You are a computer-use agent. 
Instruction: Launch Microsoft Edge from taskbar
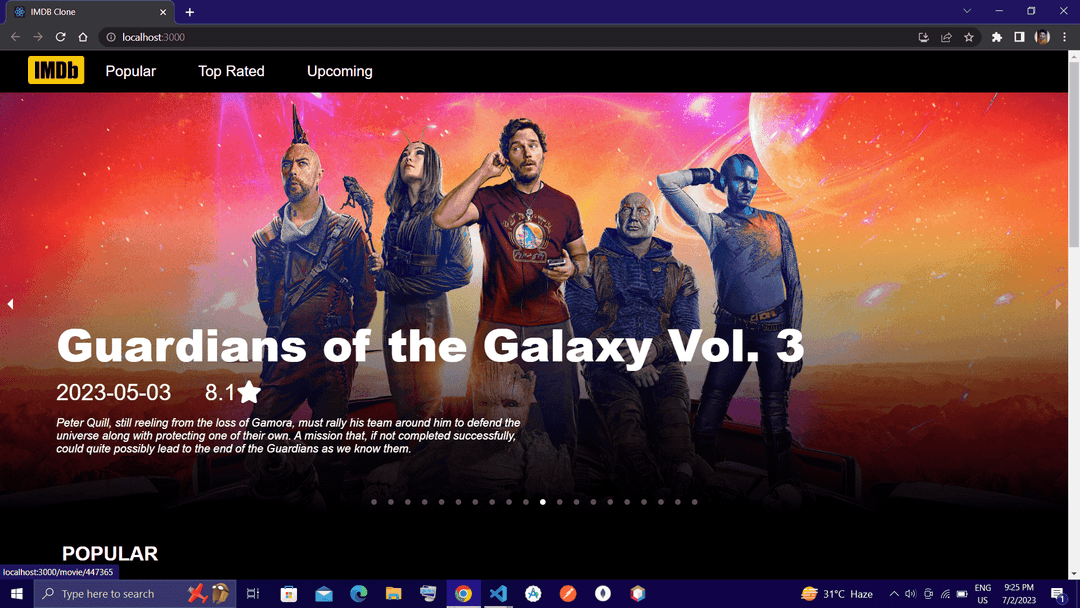(x=359, y=594)
